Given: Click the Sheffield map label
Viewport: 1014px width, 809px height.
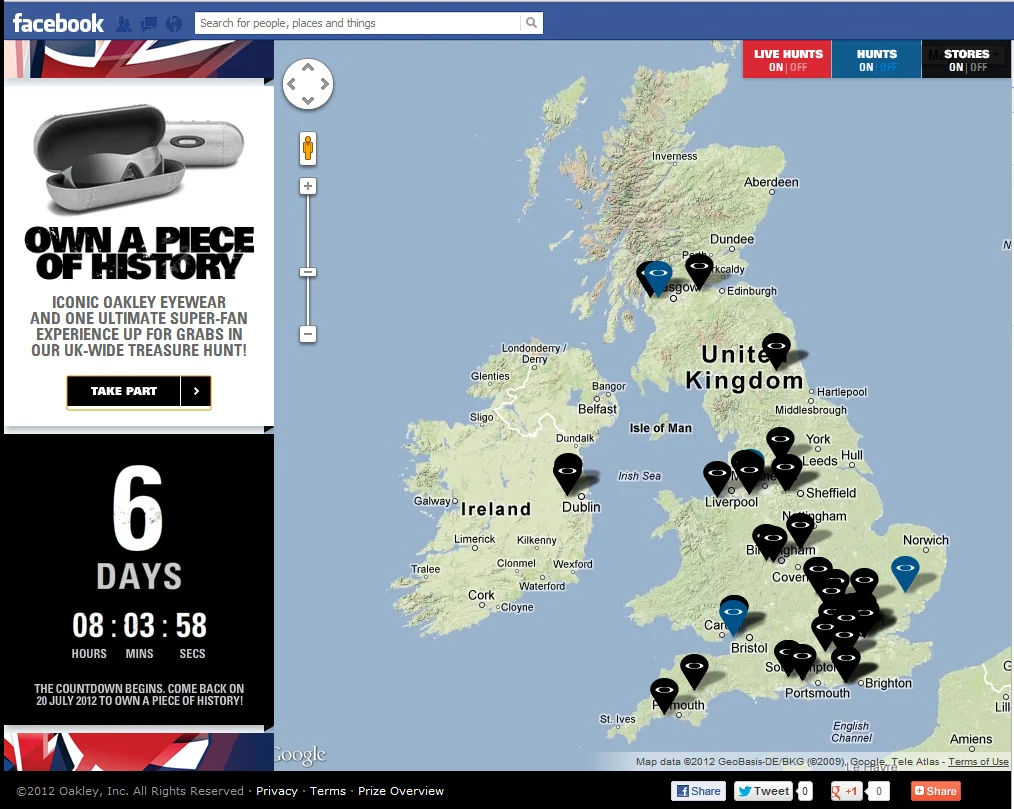Looking at the screenshot, I should (x=831, y=493).
